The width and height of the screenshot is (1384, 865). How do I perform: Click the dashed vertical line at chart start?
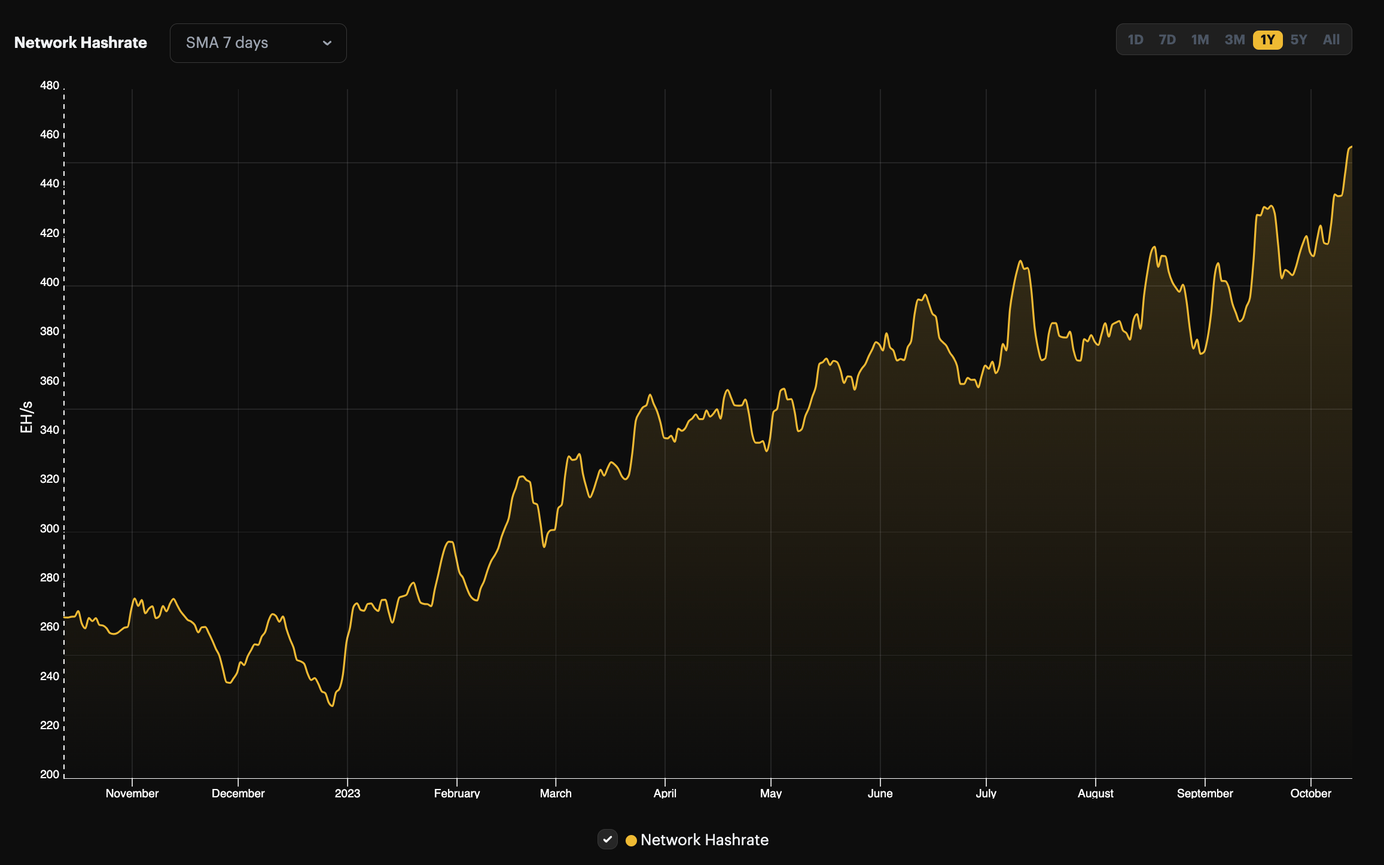[x=64, y=430]
